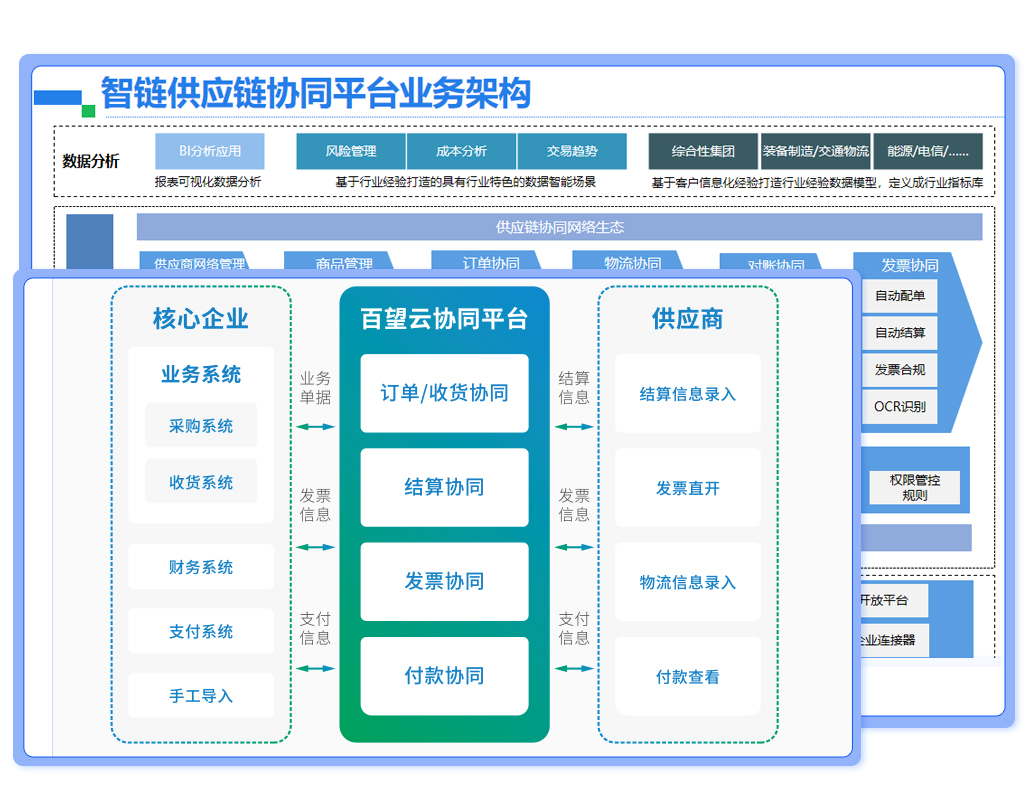Click 支付信息 label next to 核心企业
This screenshot has height=792, width=1033.
click(x=316, y=629)
